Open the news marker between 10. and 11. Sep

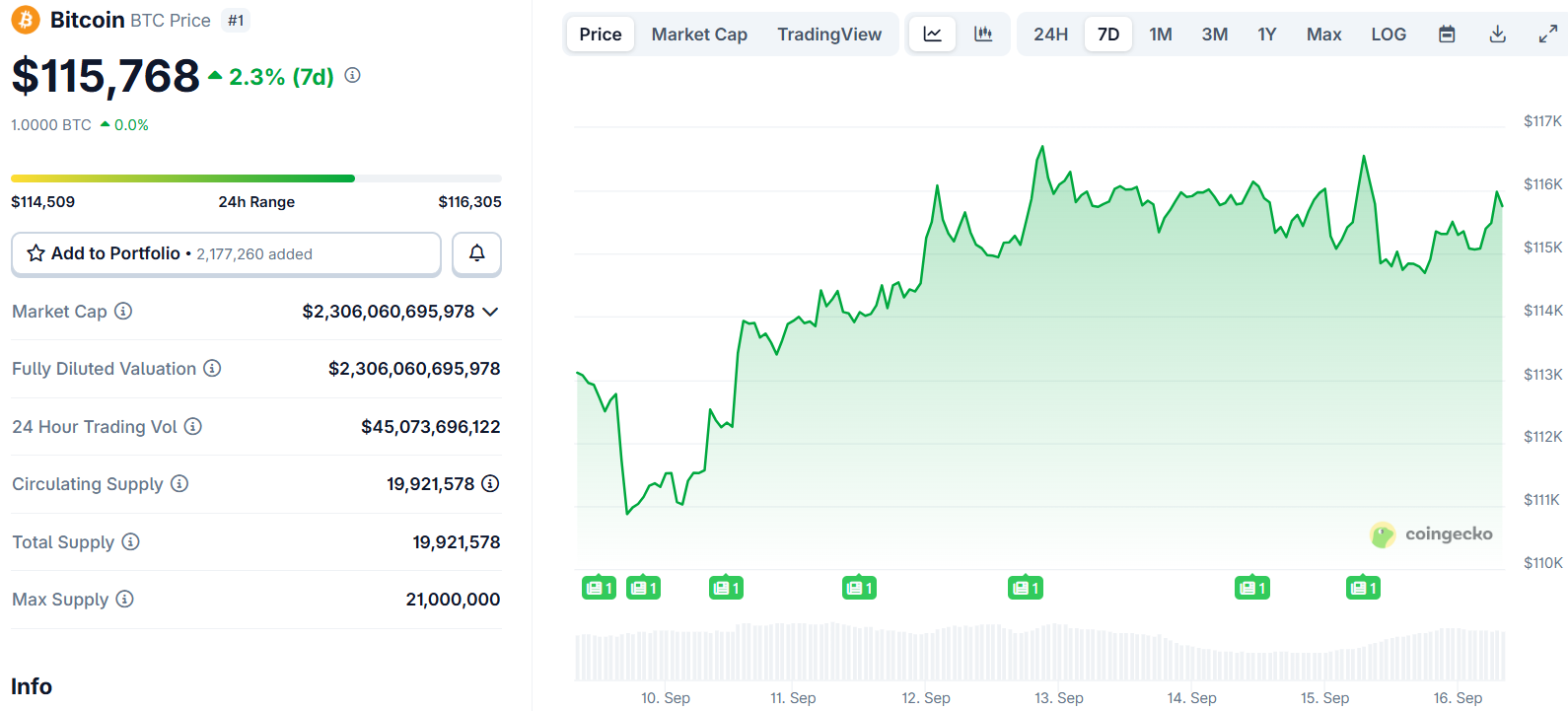click(726, 589)
